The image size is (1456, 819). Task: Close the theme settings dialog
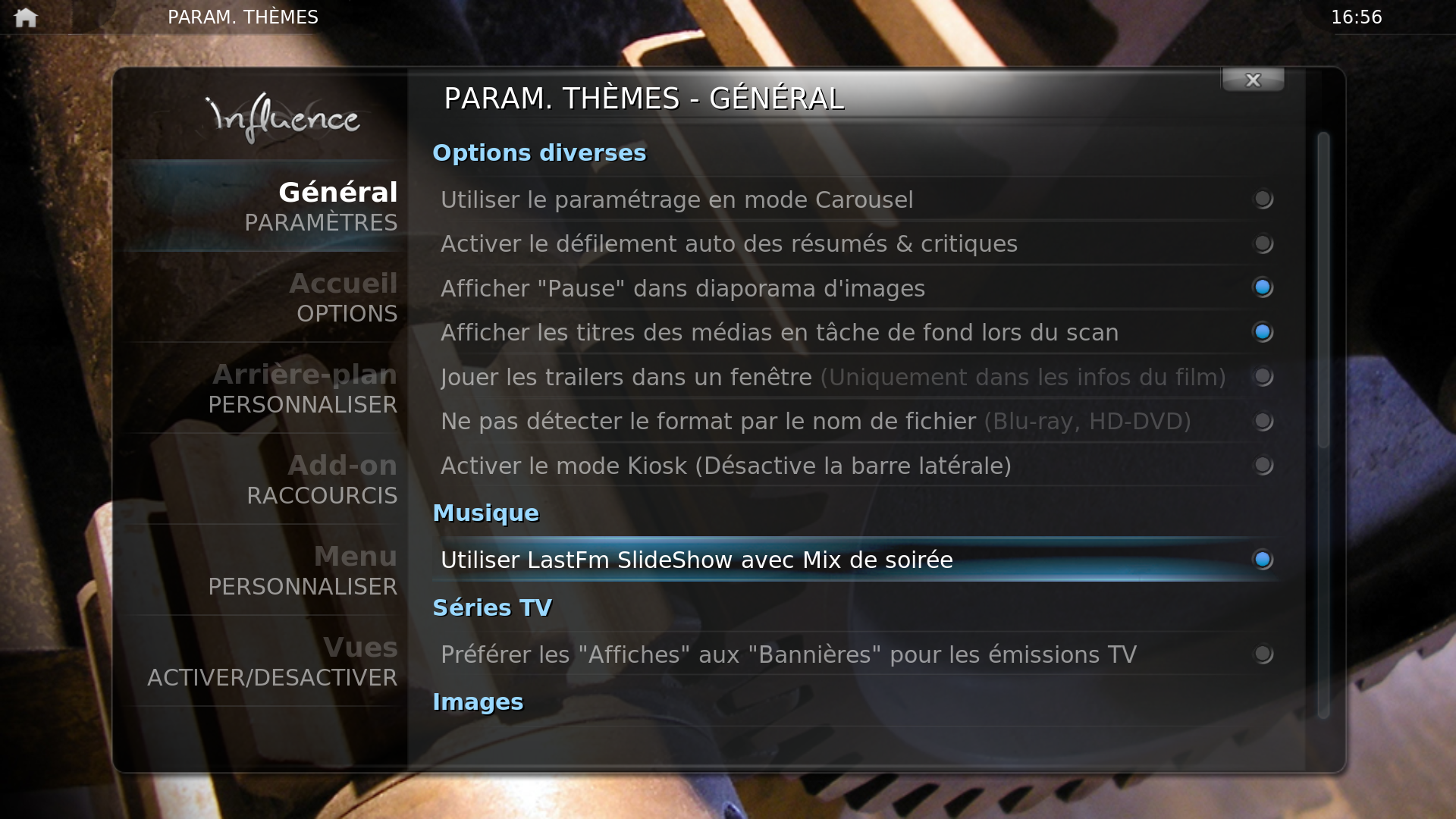[1253, 80]
